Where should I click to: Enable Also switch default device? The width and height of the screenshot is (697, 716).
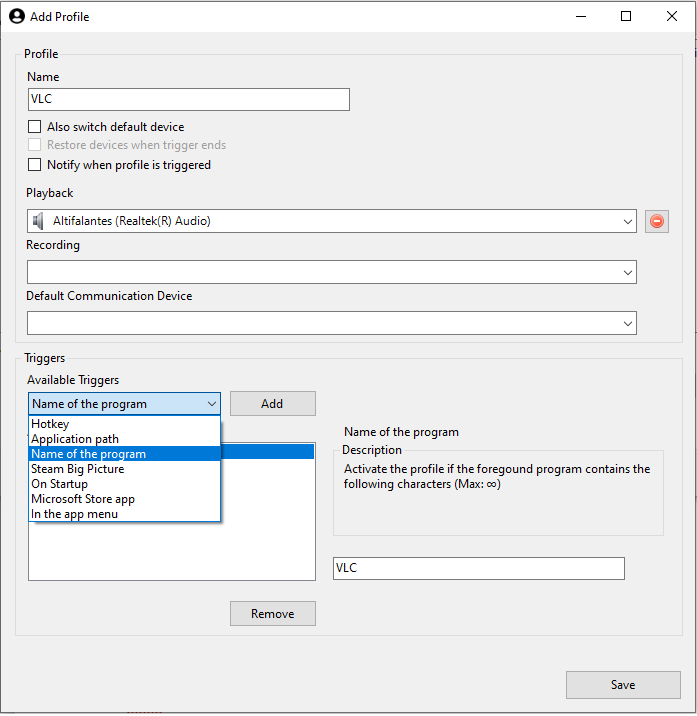click(x=35, y=126)
